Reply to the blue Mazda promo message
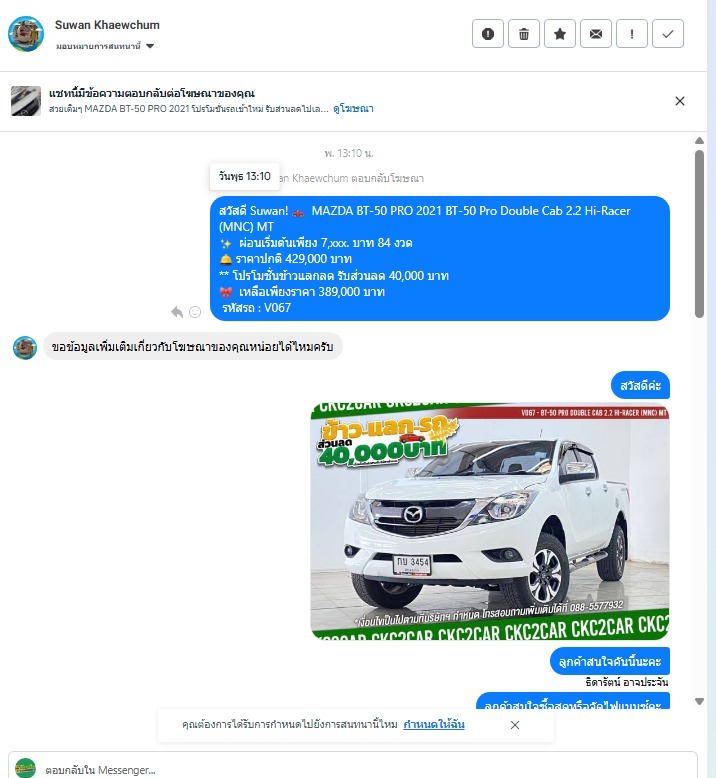The width and height of the screenshot is (716, 778). [x=177, y=312]
